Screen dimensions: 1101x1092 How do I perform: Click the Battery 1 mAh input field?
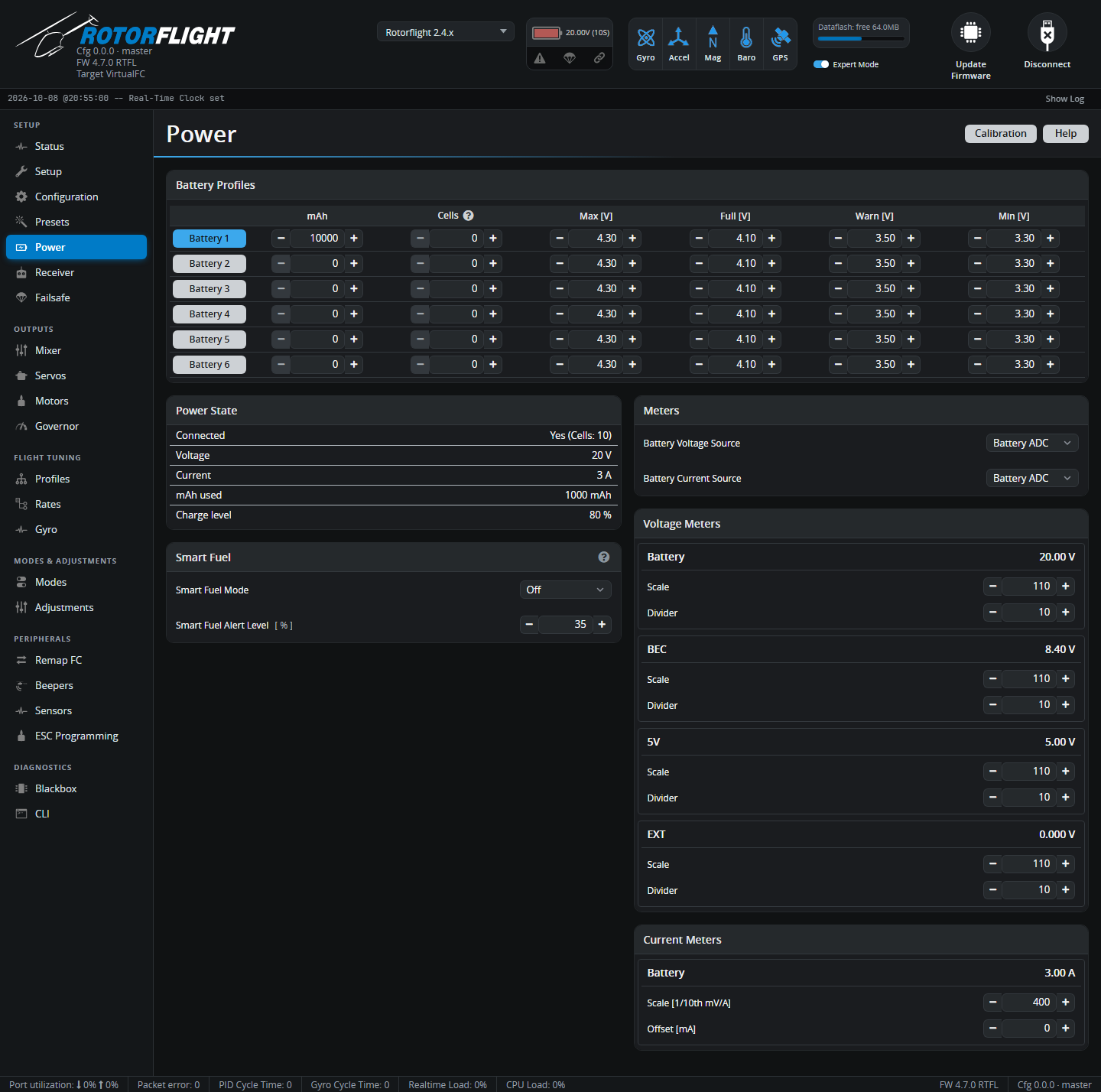(x=317, y=239)
